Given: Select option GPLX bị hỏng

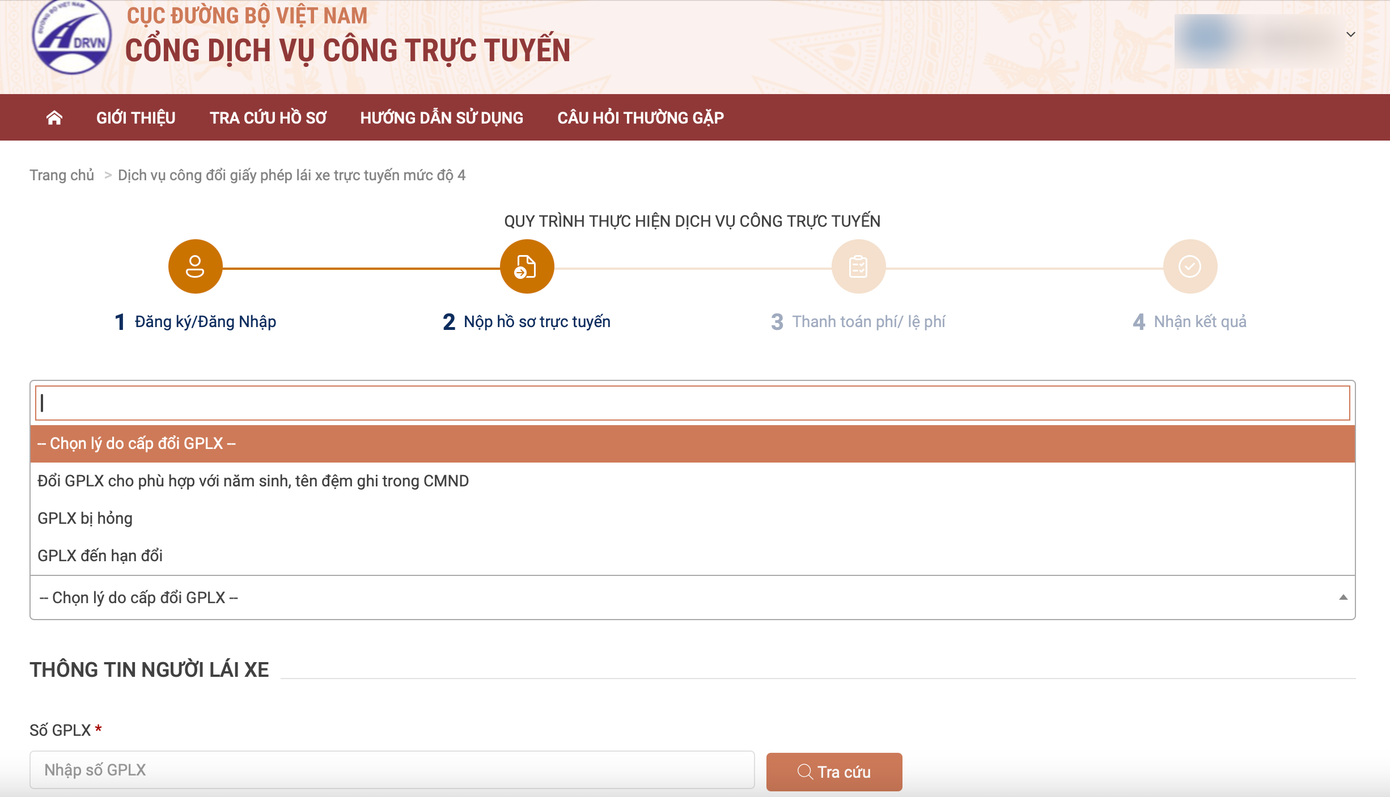Looking at the screenshot, I should [85, 518].
